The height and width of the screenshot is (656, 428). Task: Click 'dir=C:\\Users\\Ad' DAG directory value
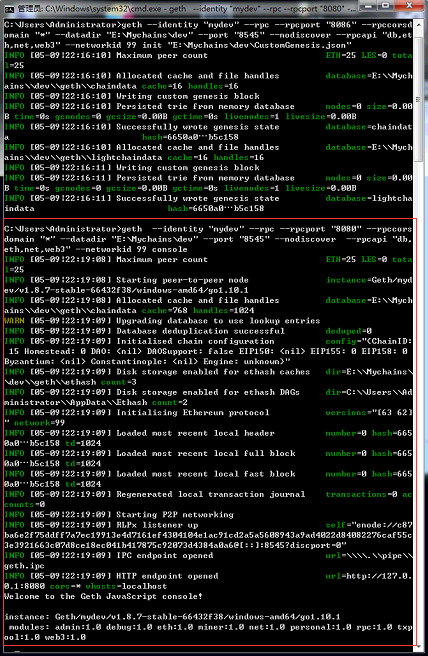tap(369, 392)
